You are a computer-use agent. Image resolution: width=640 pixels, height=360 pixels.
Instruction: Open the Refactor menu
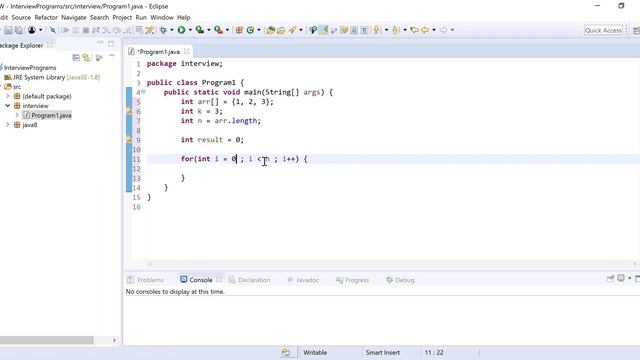pyautogui.click(x=46, y=18)
